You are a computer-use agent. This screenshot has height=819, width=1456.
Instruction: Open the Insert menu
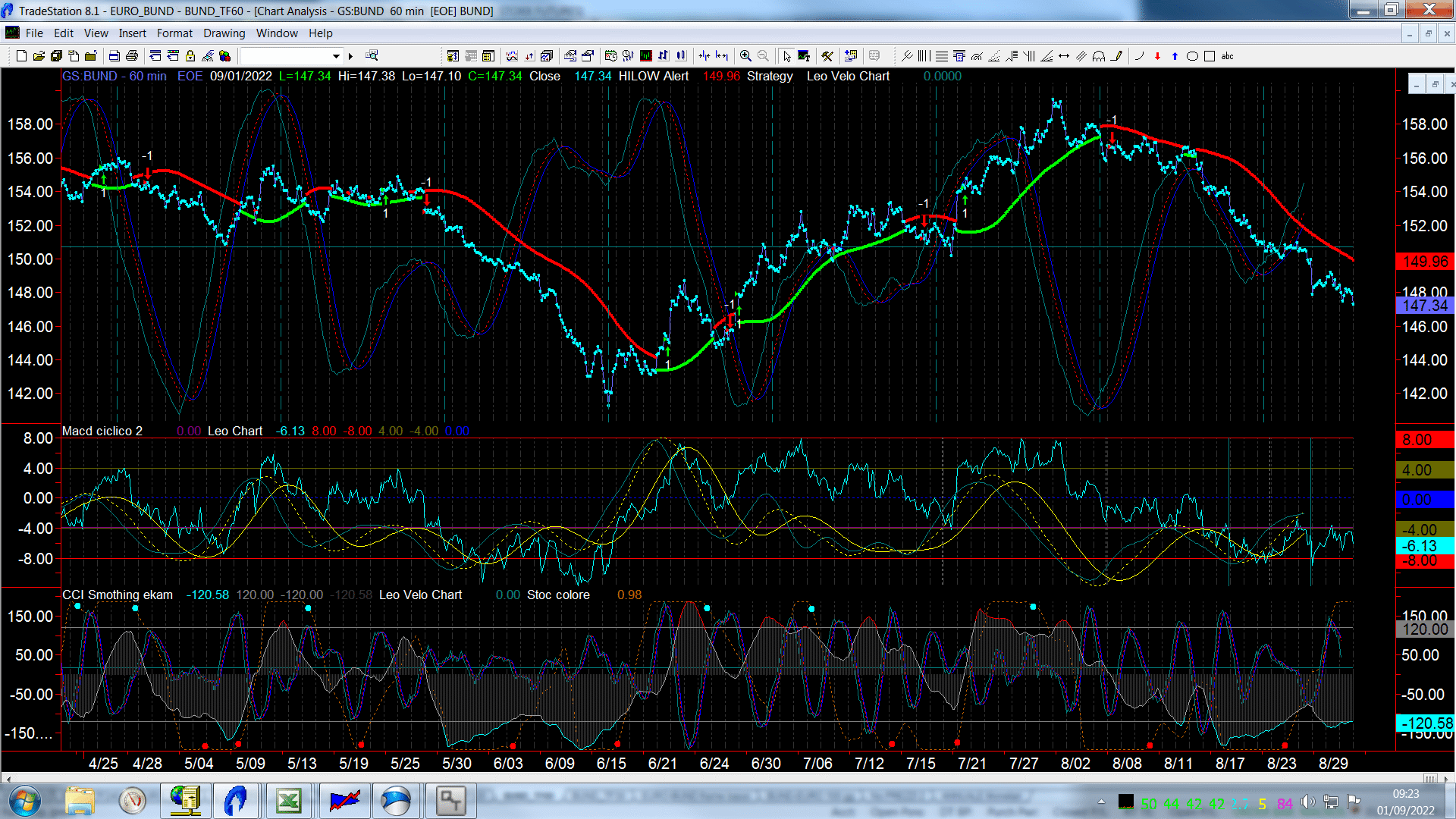click(132, 33)
